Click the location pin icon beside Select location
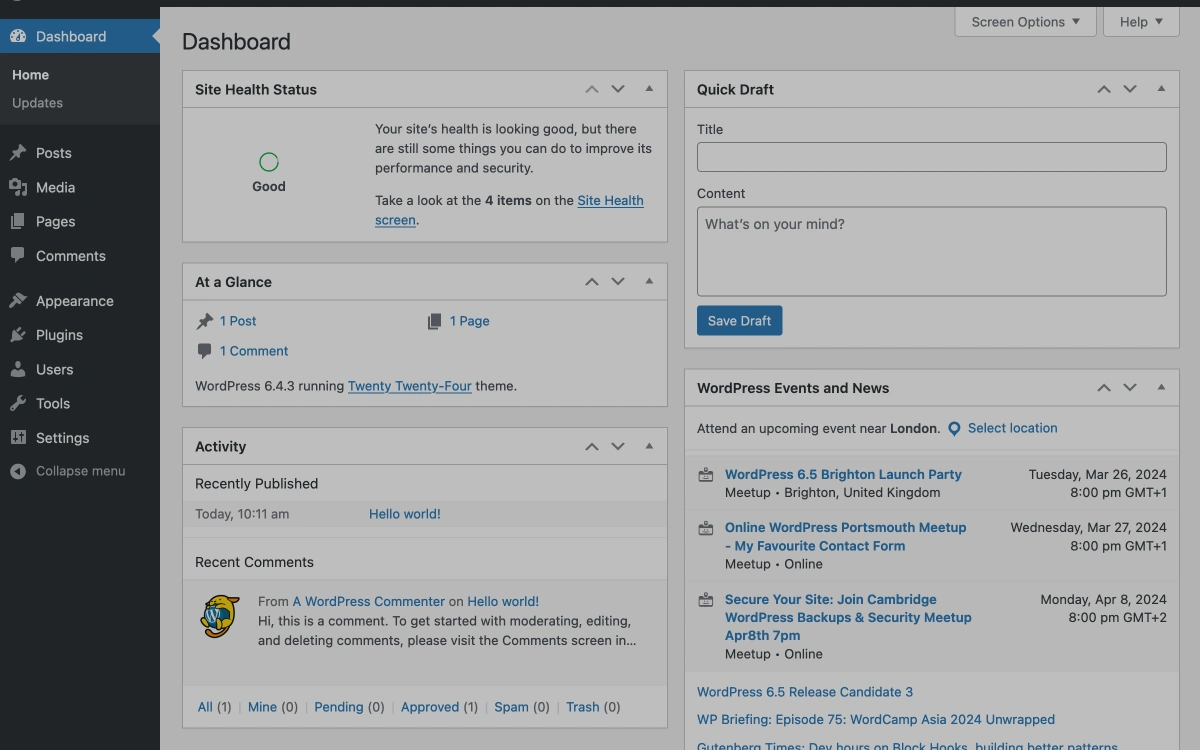Image resolution: width=1200 pixels, height=750 pixels. tap(953, 428)
